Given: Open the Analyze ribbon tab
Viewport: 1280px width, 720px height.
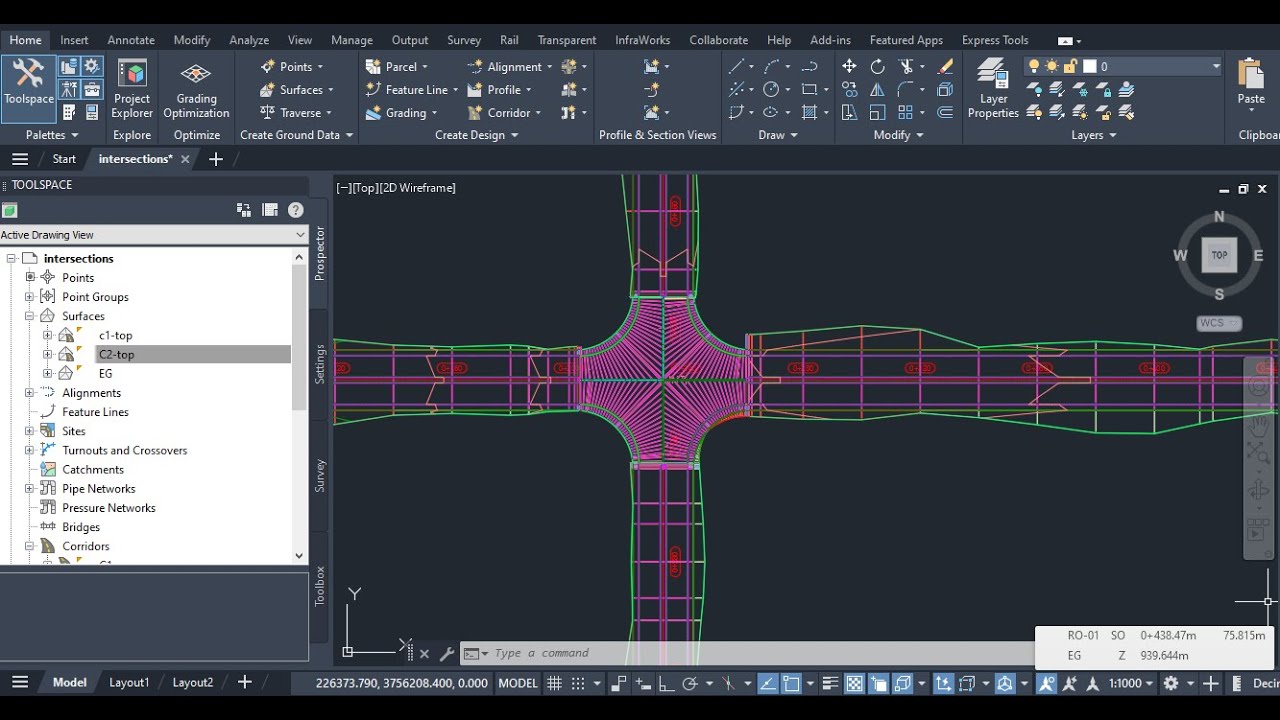Looking at the screenshot, I should point(249,40).
